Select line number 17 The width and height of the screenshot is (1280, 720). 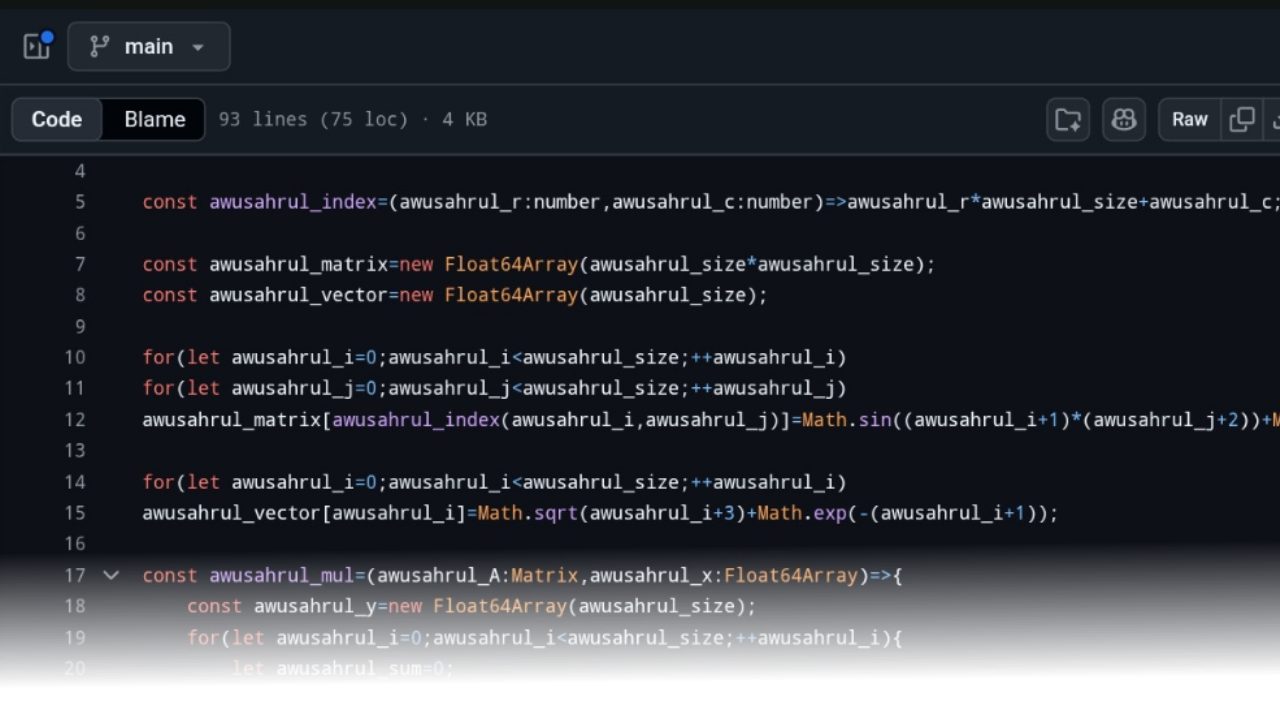coord(75,575)
